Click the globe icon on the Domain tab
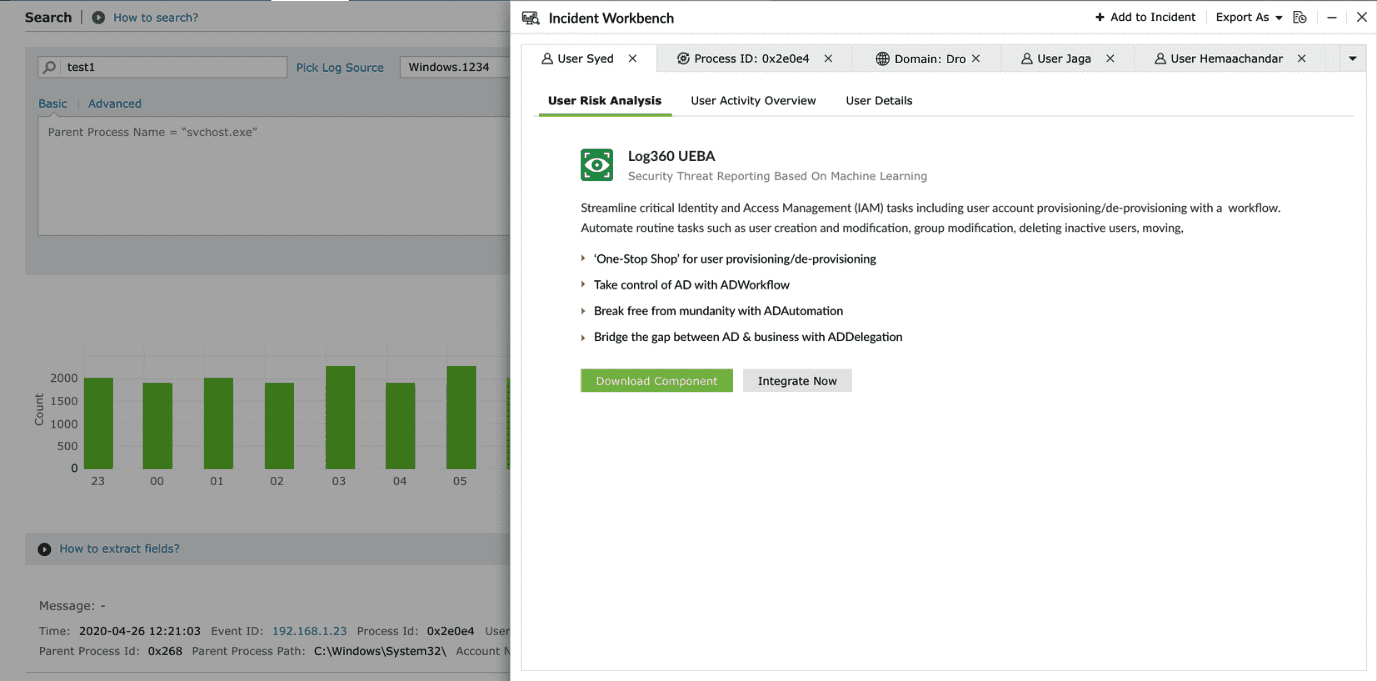Image resolution: width=1377 pixels, height=681 pixels. (x=882, y=59)
